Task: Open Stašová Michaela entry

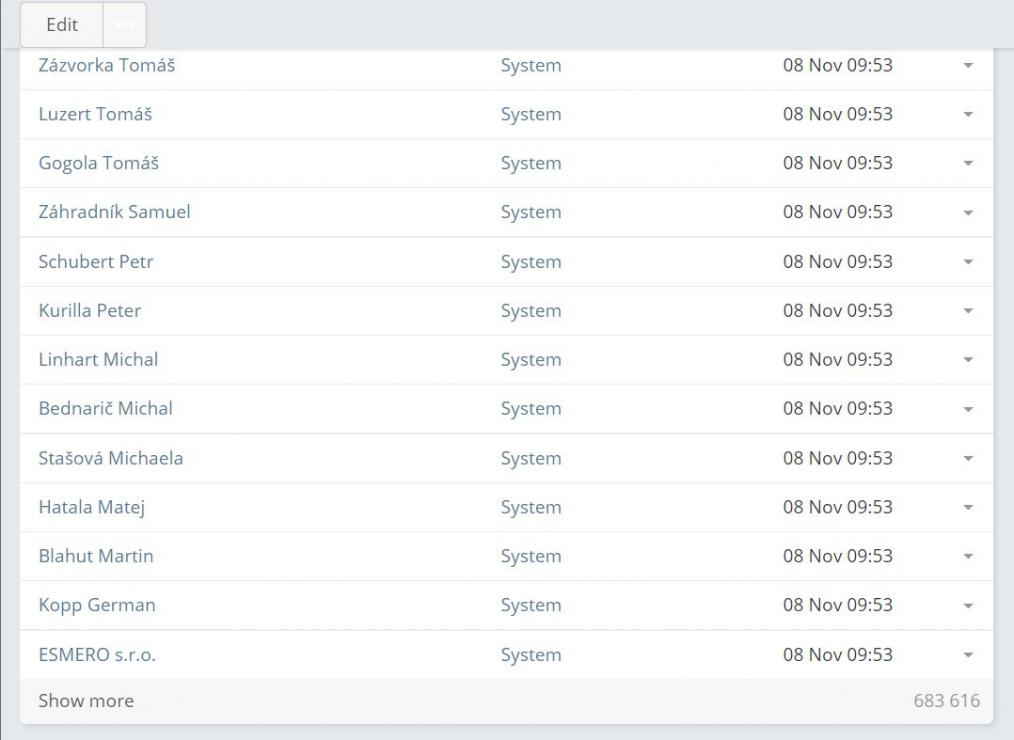Action: coord(110,458)
